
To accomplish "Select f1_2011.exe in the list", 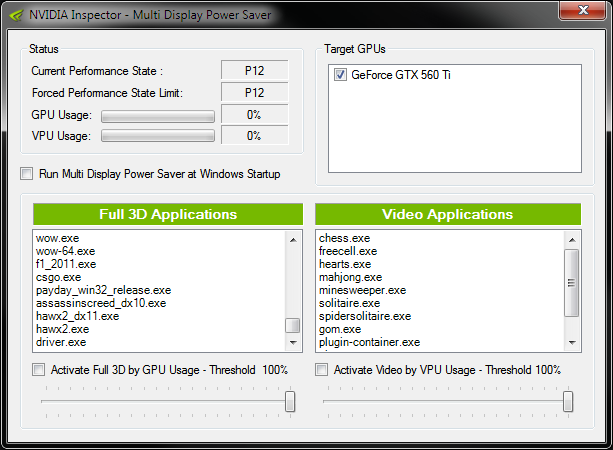I will (66, 264).
